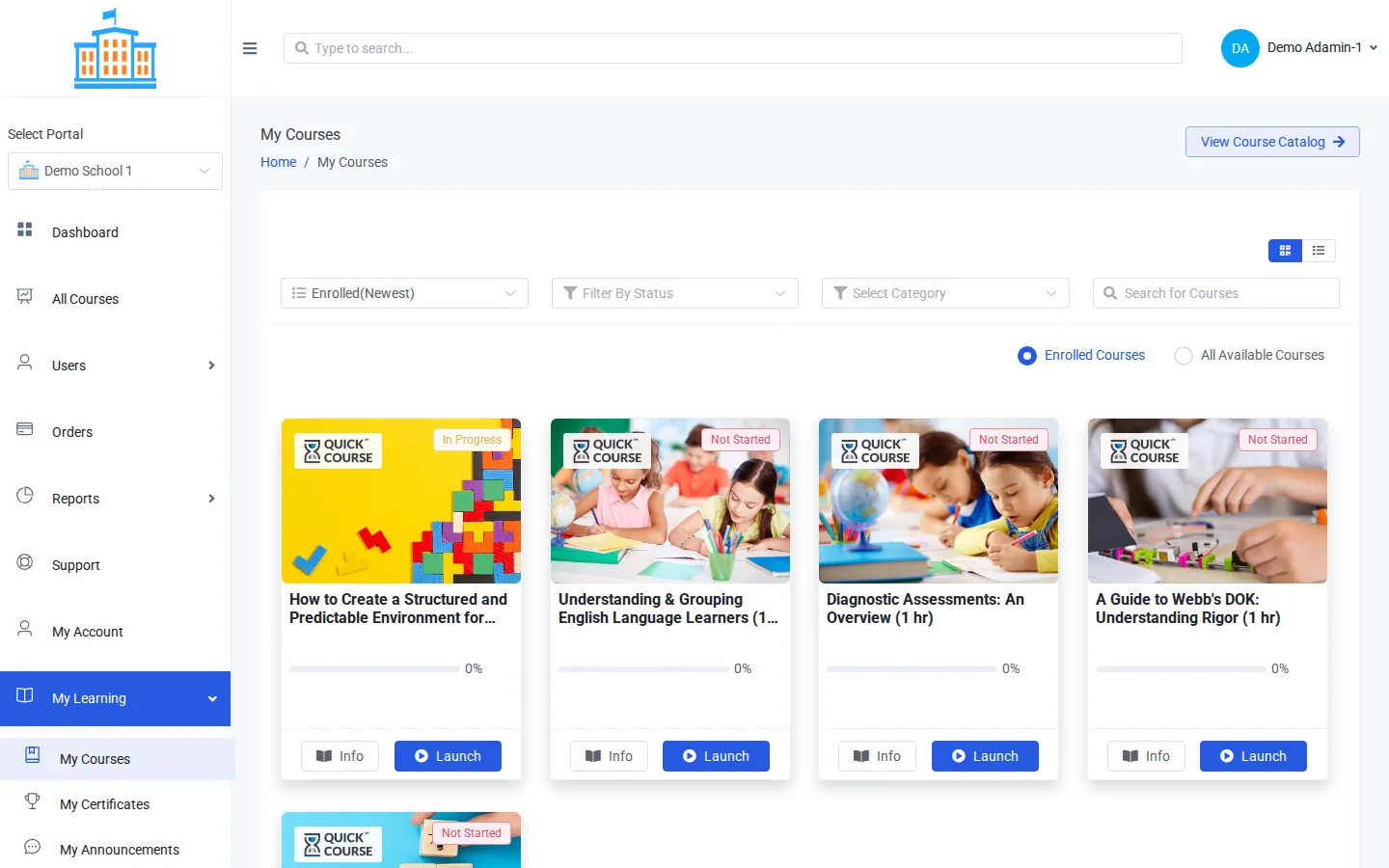Launch How to Create a Structured course
Image resolution: width=1389 pixels, height=868 pixels.
coord(448,756)
